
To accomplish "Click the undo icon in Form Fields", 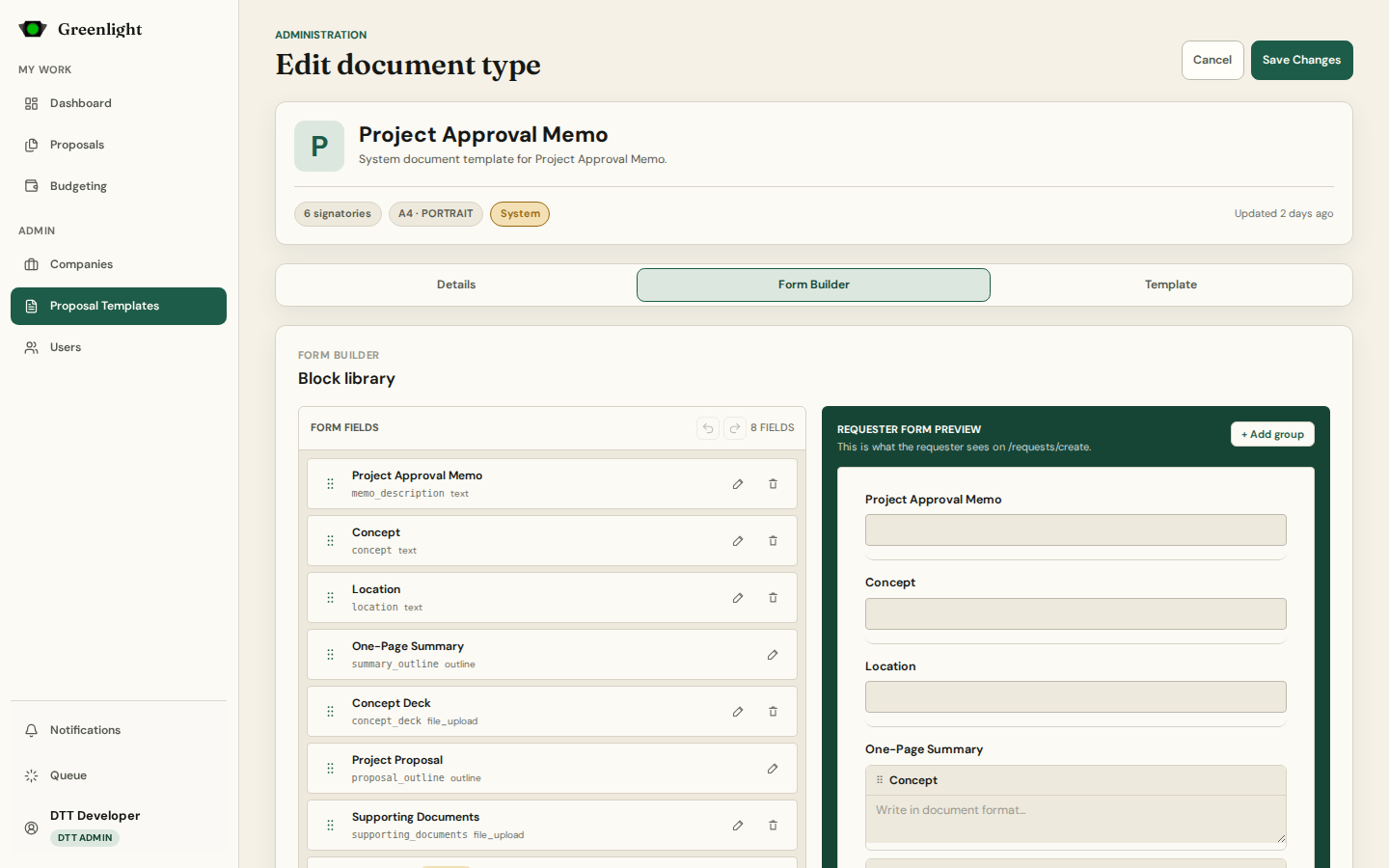I will pyautogui.click(x=708, y=428).
